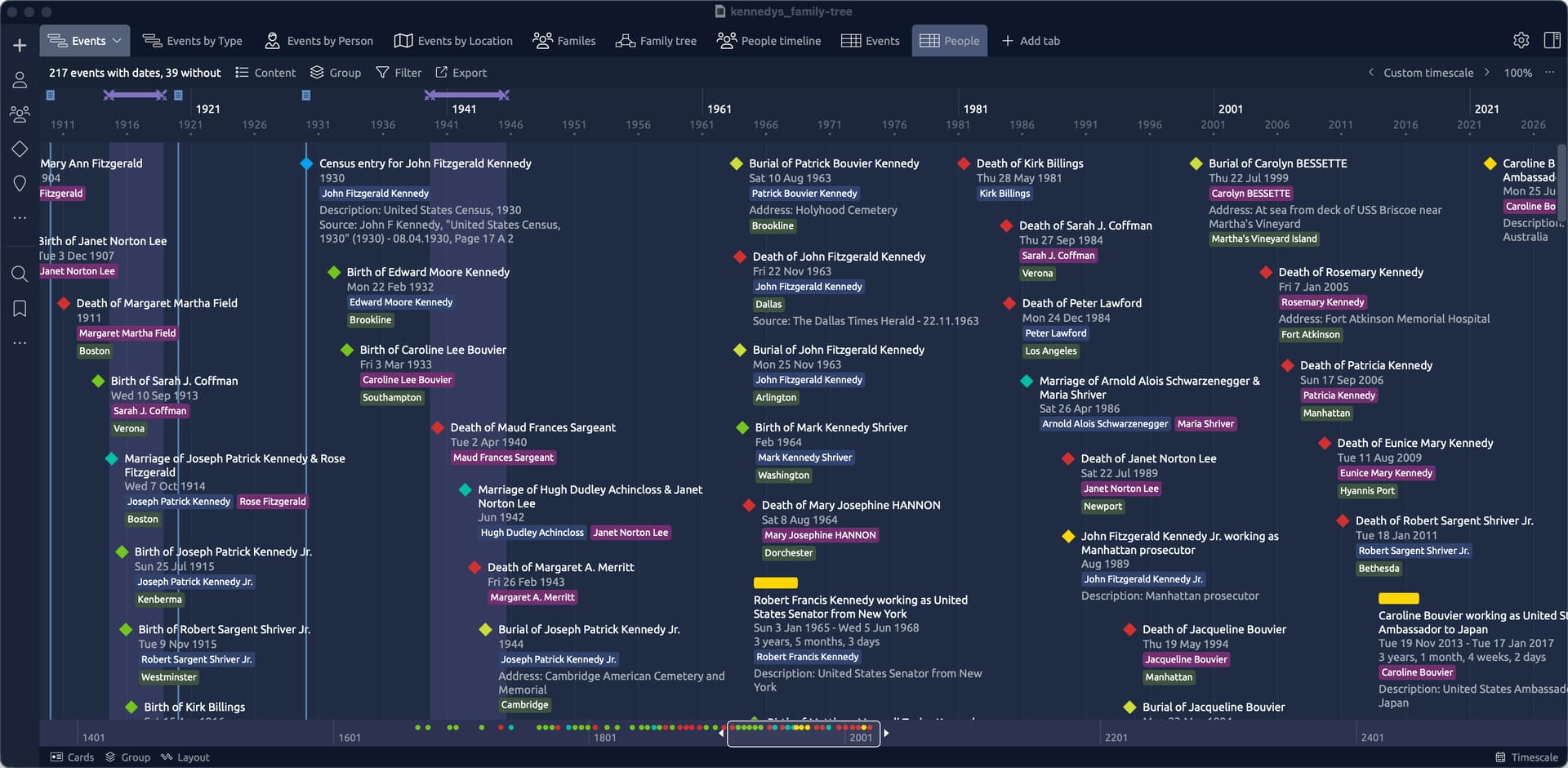
Task: Open settings gear in top right
Action: pyautogui.click(x=1521, y=40)
